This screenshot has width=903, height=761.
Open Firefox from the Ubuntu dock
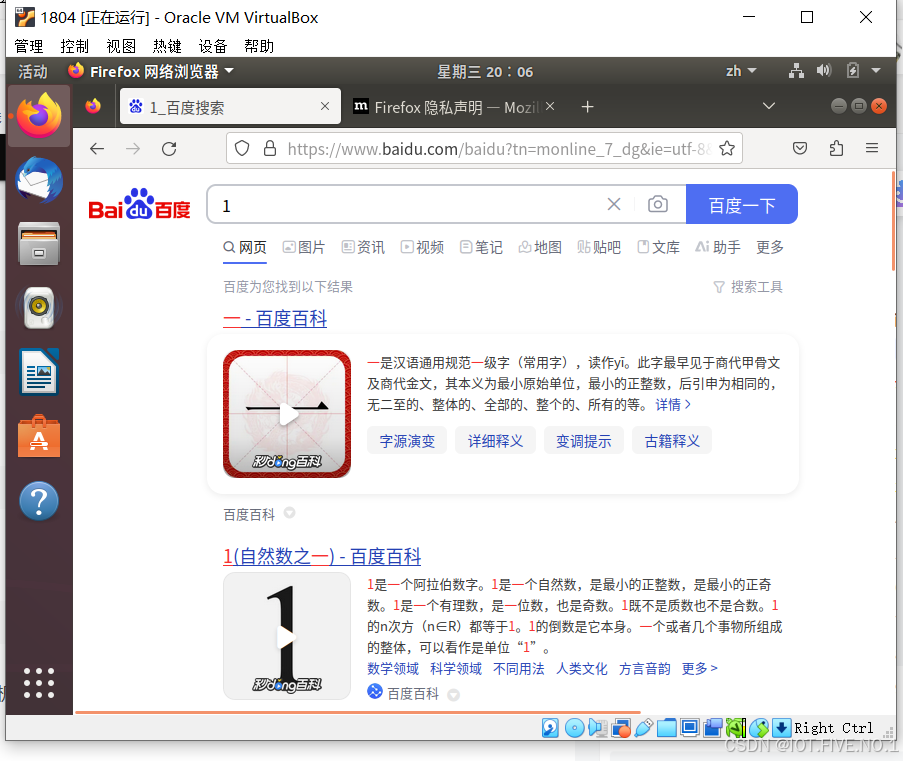[39, 116]
